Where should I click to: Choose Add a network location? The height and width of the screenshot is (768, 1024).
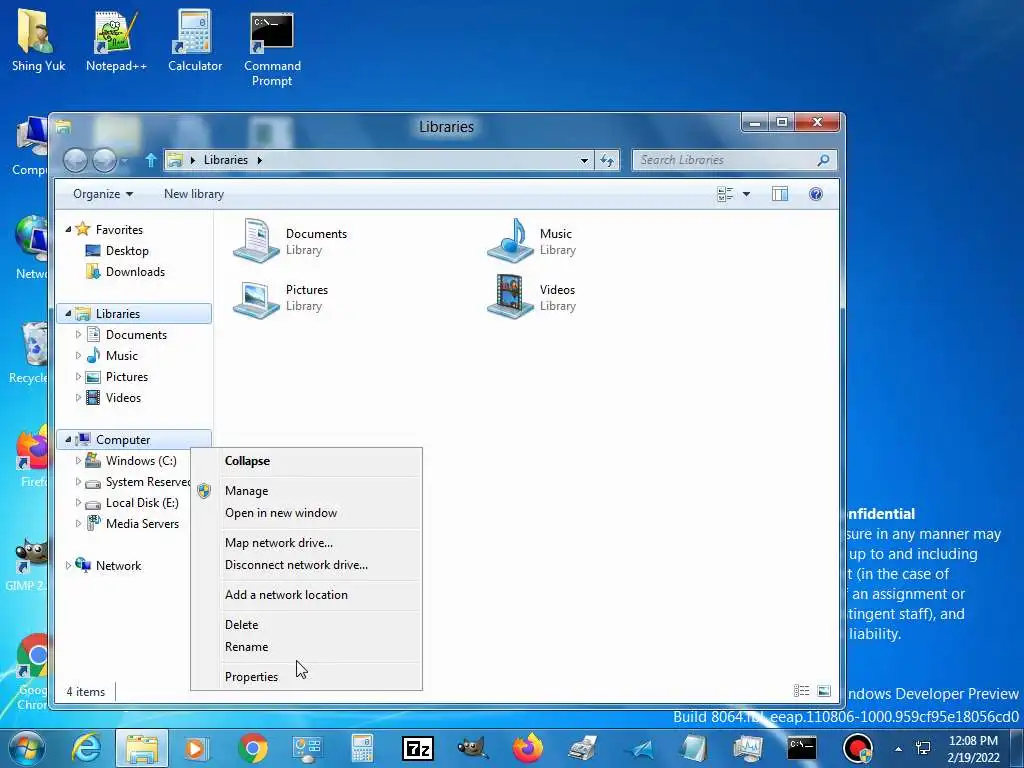pos(306,594)
